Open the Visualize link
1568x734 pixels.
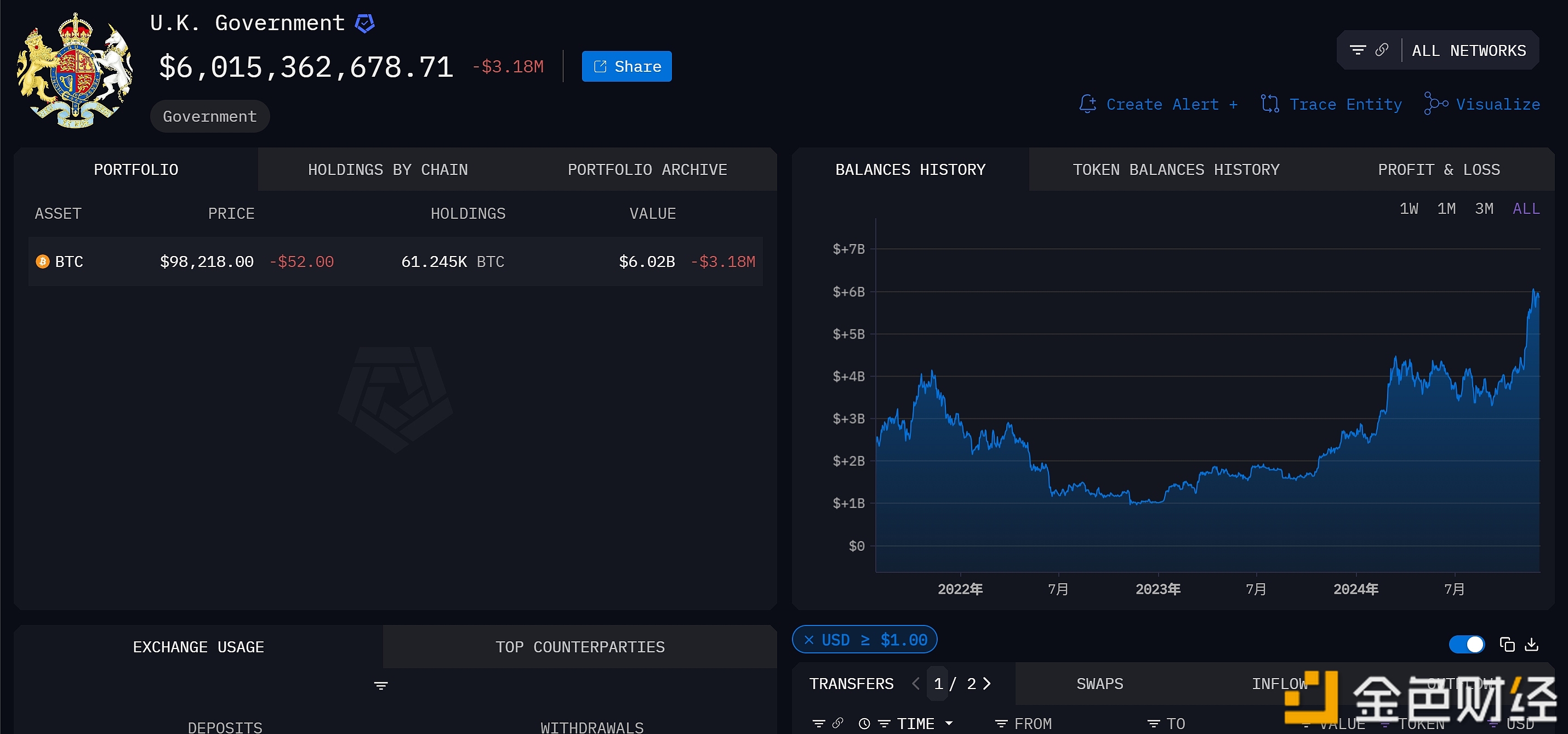[1497, 105]
